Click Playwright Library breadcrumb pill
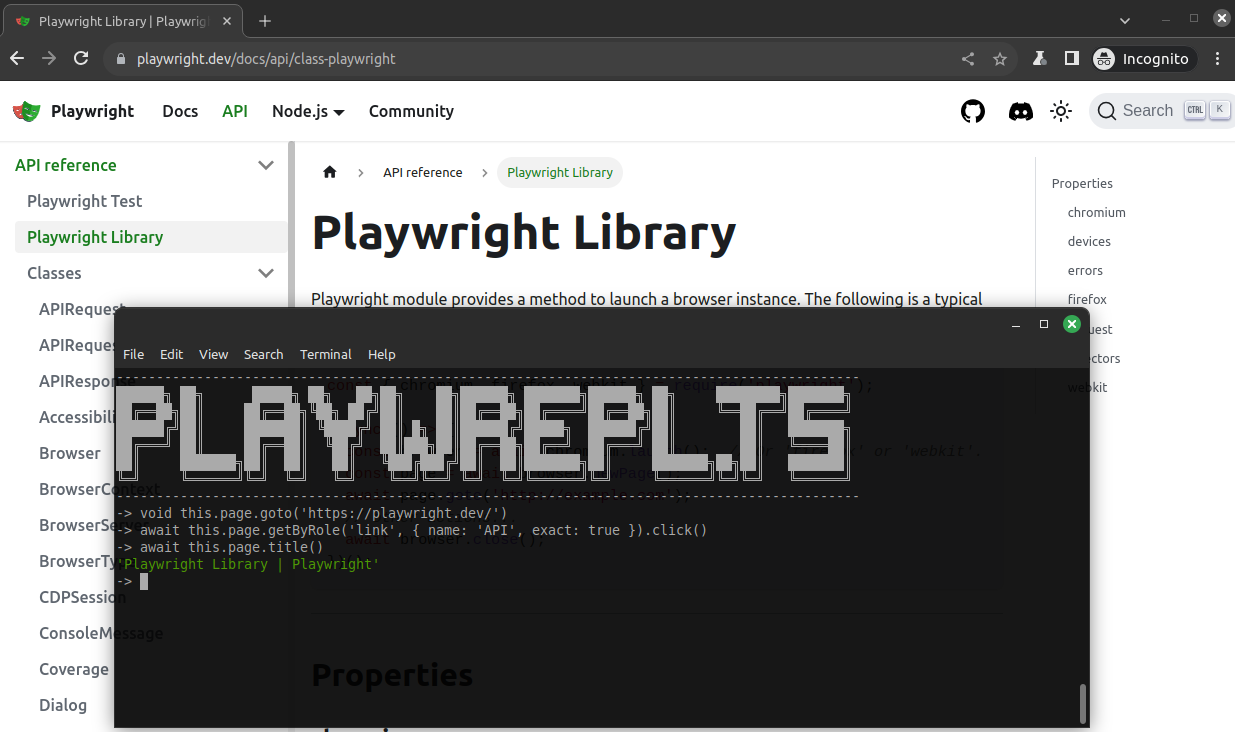Screen dimensions: 1235x732 point(560,172)
